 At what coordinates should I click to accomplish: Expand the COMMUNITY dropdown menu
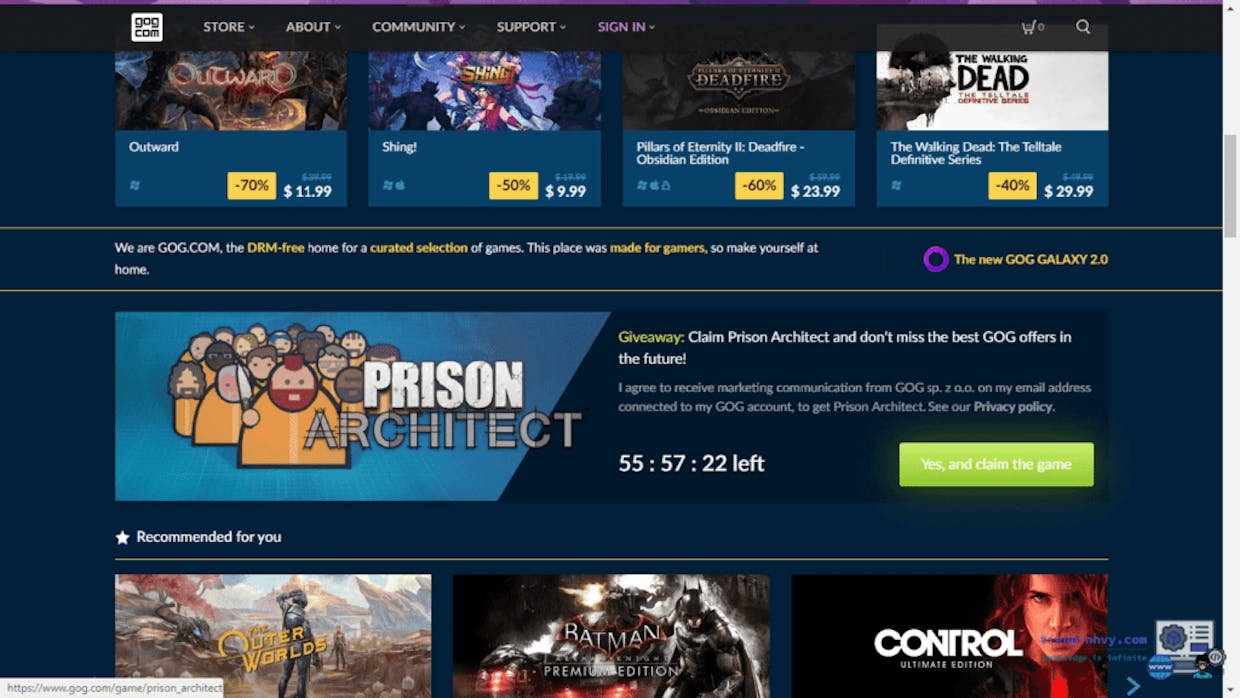418,27
